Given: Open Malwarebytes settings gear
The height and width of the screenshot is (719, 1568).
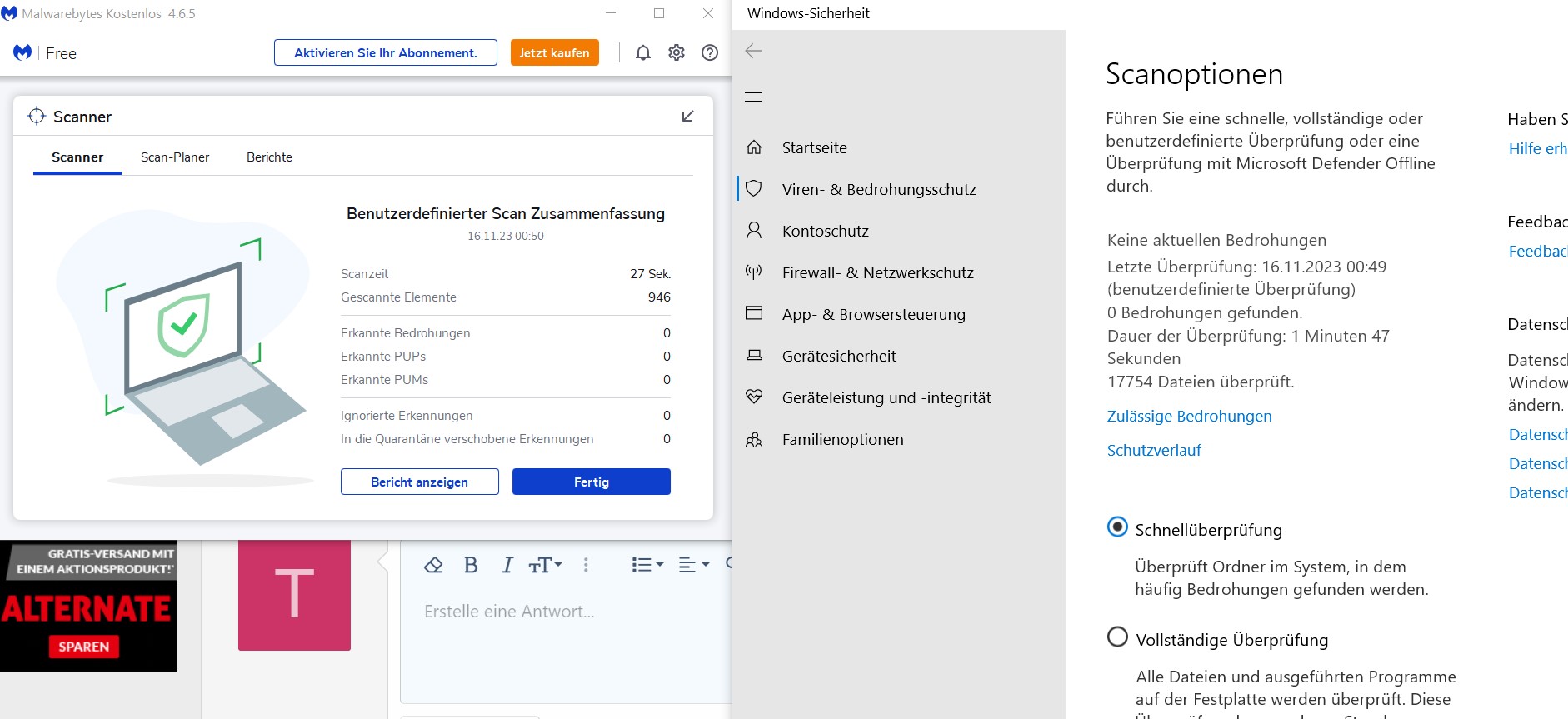Looking at the screenshot, I should click(x=677, y=52).
